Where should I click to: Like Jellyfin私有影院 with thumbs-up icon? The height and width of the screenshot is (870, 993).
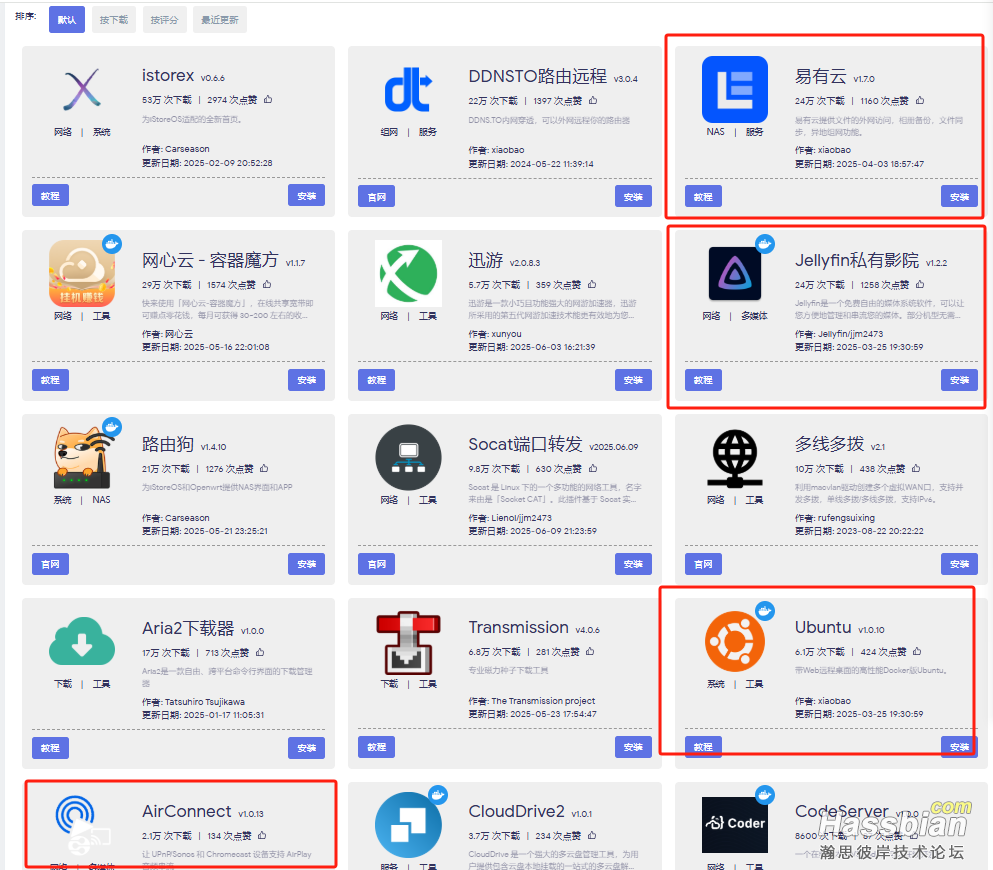click(x=920, y=284)
